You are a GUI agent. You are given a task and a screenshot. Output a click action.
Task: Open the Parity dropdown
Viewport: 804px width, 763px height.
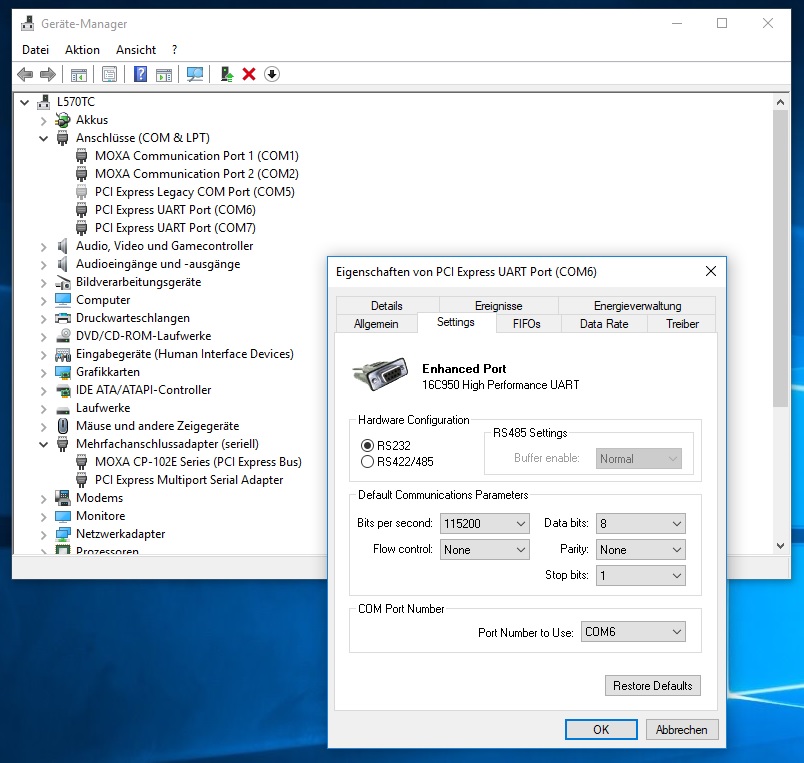640,549
